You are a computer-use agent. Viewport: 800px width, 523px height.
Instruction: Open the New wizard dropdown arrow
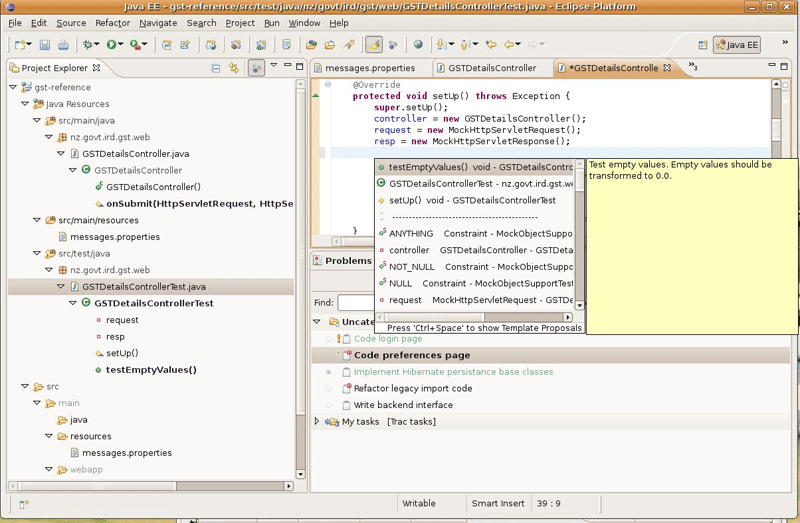click(x=29, y=45)
